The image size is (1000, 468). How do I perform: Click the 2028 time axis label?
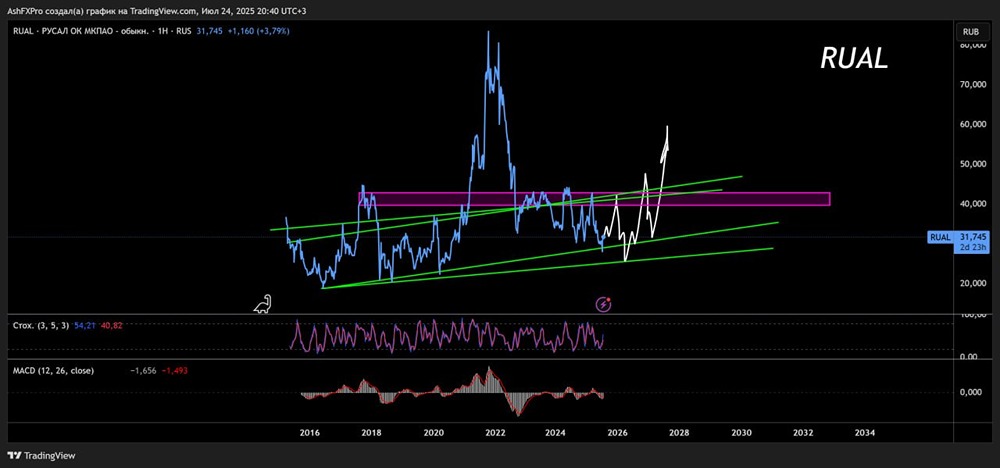(x=679, y=432)
